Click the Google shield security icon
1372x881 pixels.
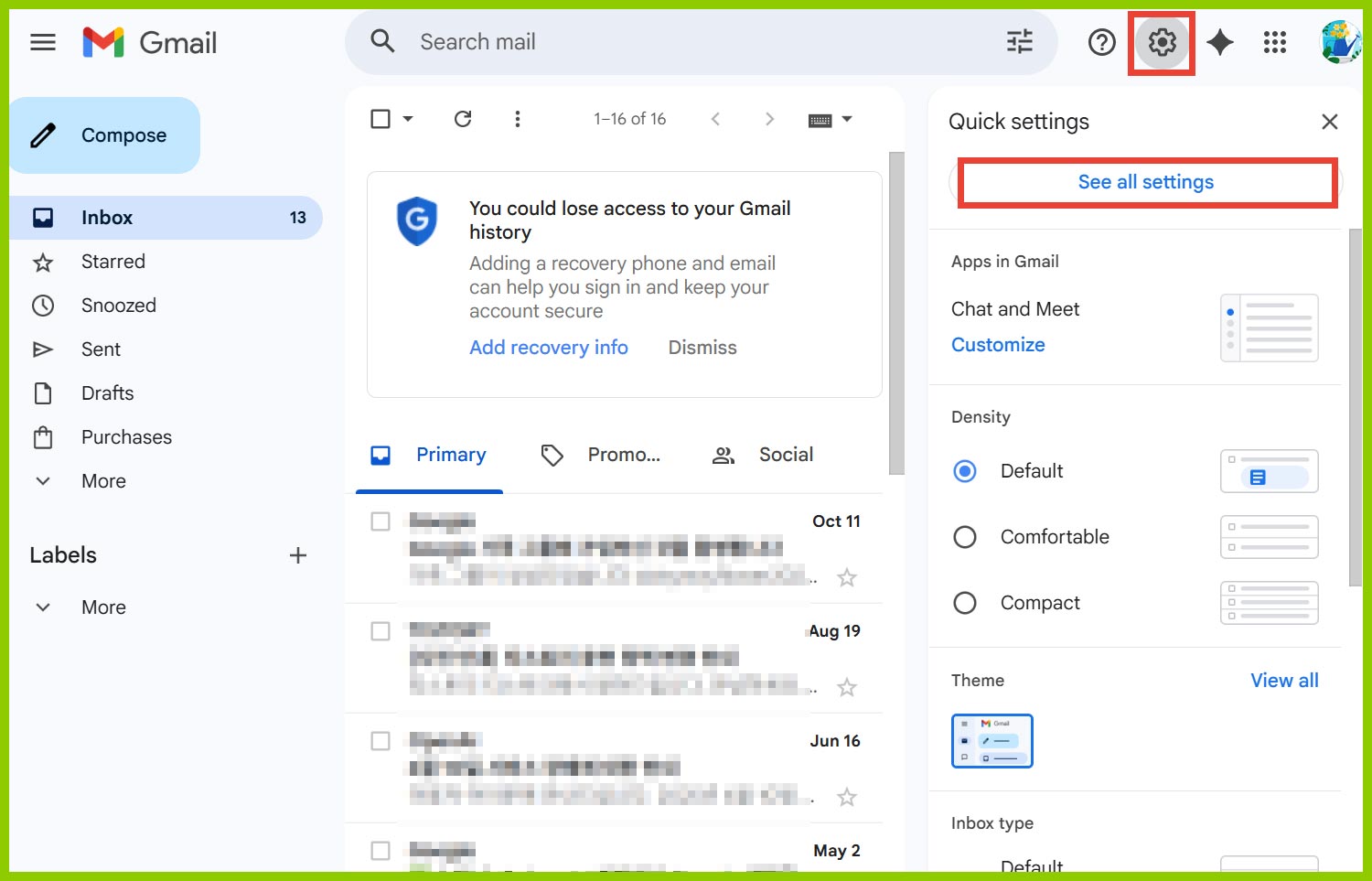coord(417,220)
